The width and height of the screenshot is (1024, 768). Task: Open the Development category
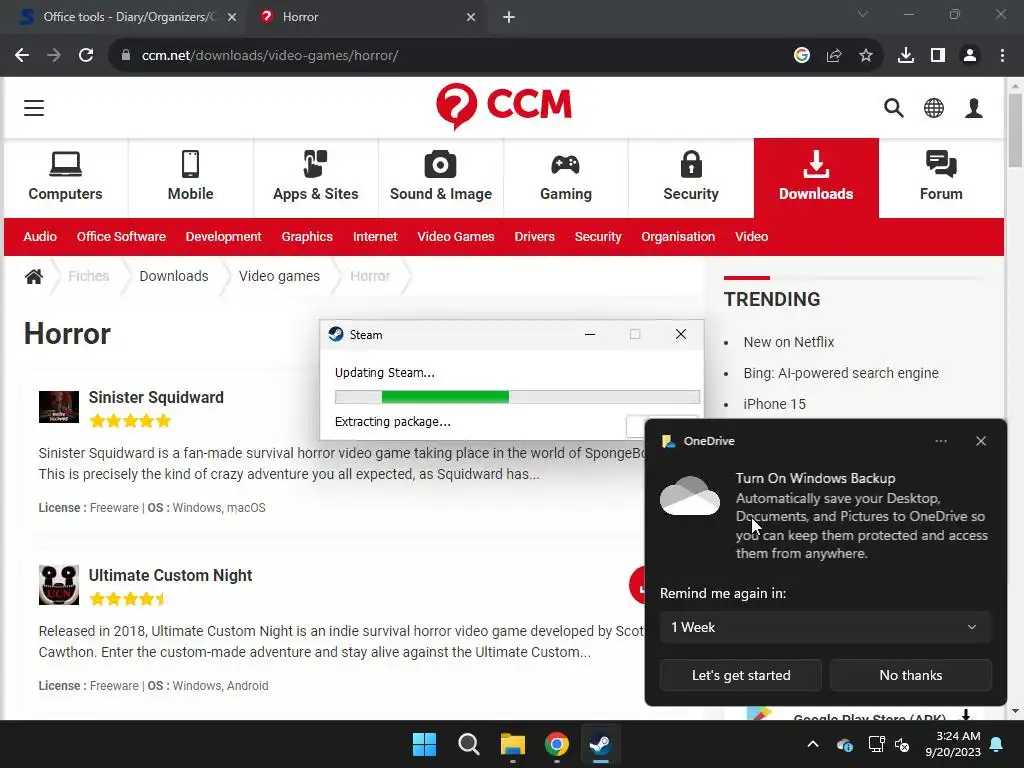pyautogui.click(x=223, y=236)
